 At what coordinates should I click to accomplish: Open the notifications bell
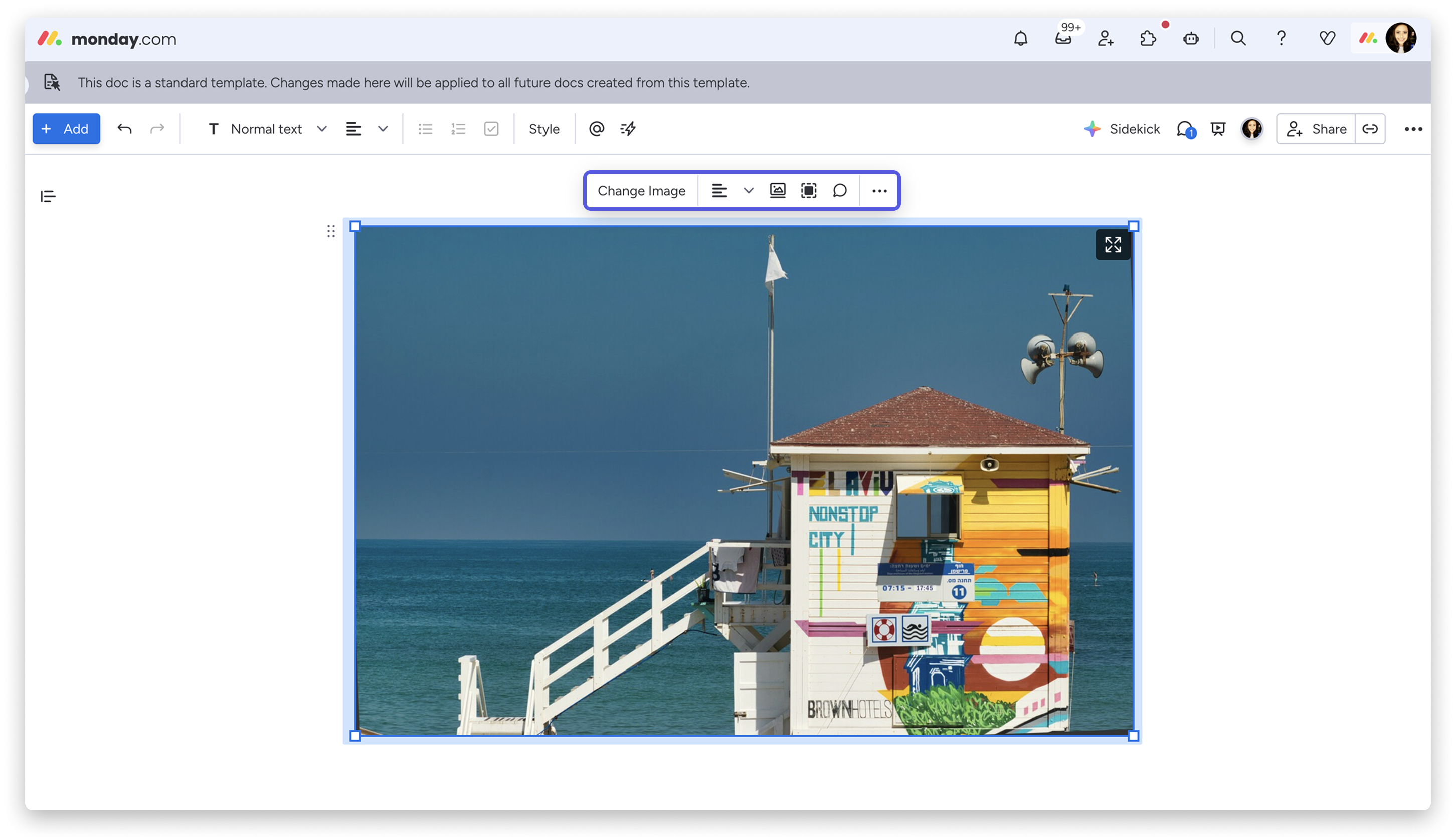tap(1020, 39)
